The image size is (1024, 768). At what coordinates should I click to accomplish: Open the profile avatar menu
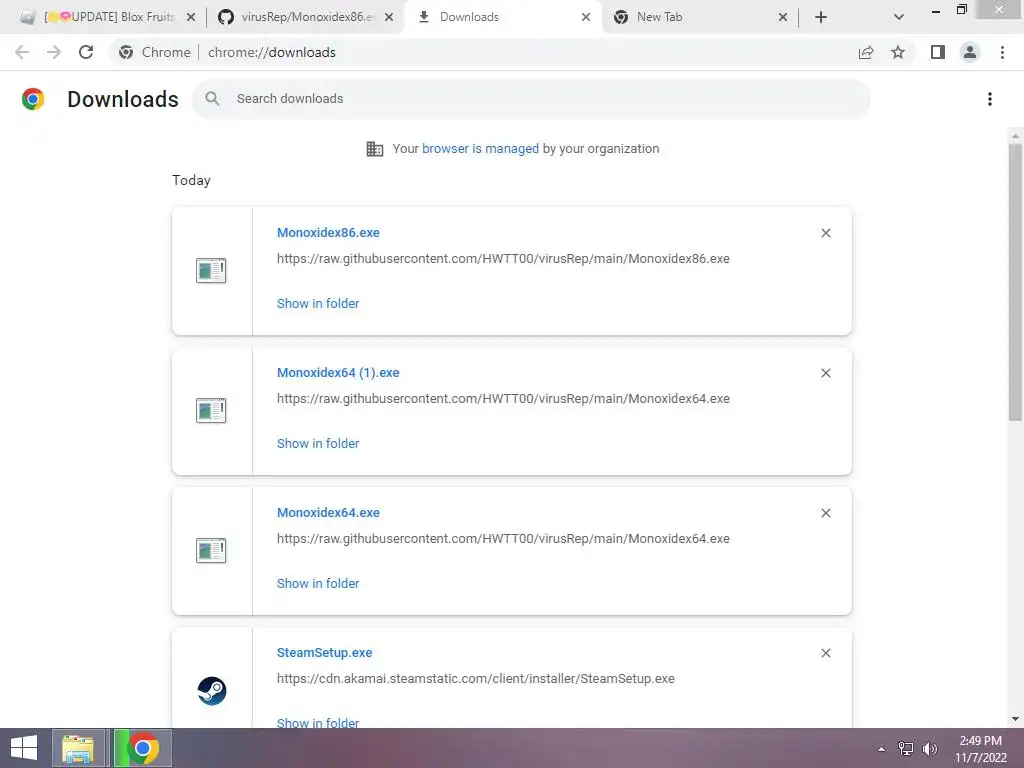[970, 52]
